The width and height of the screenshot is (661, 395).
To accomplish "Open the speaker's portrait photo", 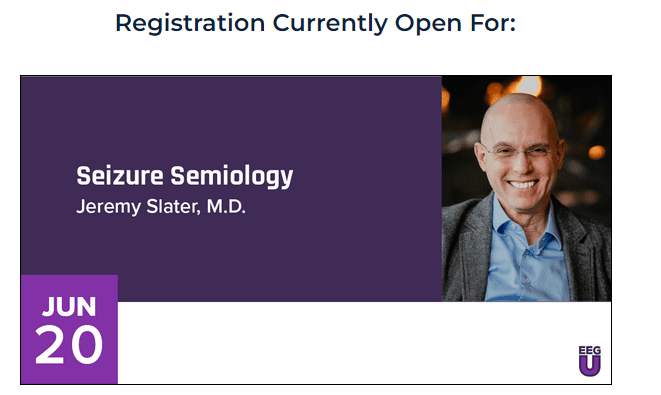I will 527,188.
